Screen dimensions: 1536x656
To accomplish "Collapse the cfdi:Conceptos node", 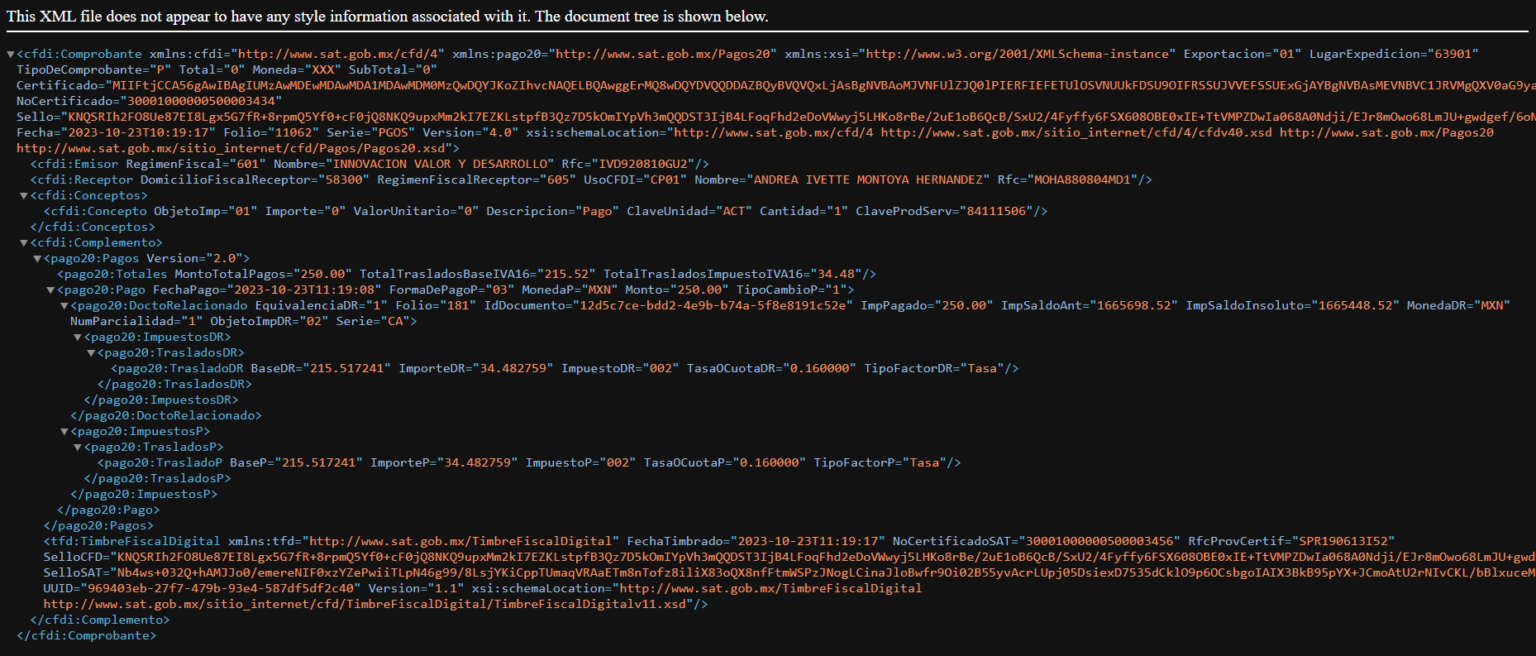I will (x=24, y=196).
